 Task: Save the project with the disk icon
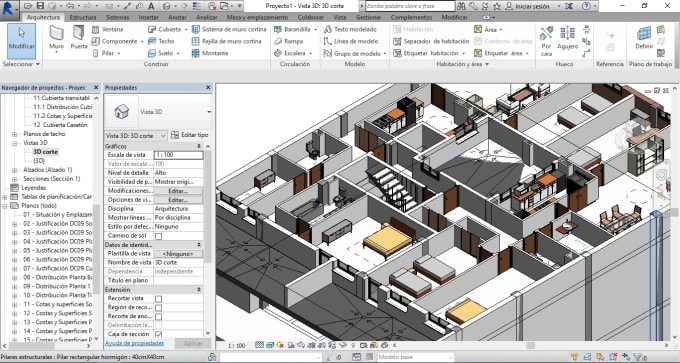[x=40, y=6]
